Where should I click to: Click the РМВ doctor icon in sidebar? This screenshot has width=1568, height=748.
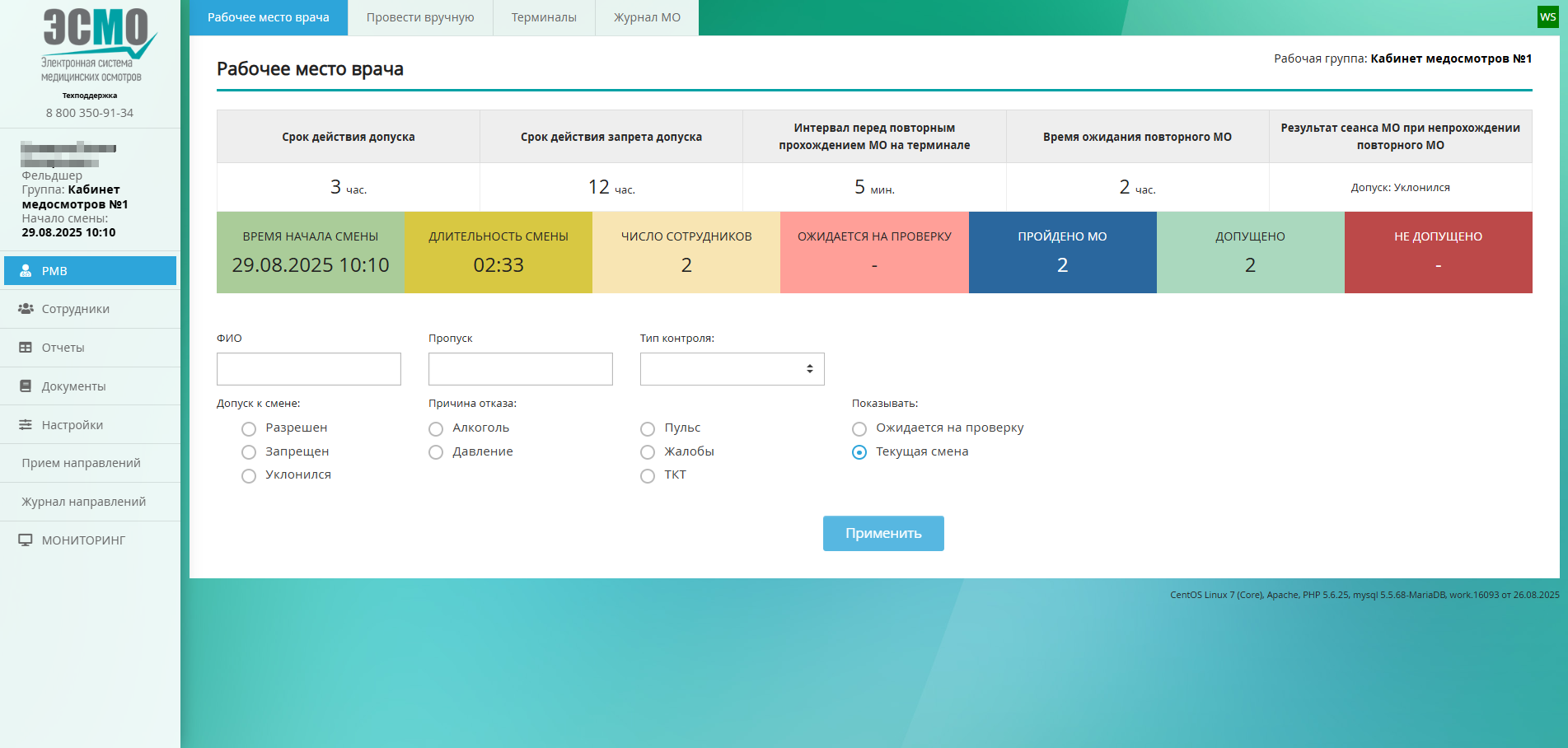coord(26,270)
